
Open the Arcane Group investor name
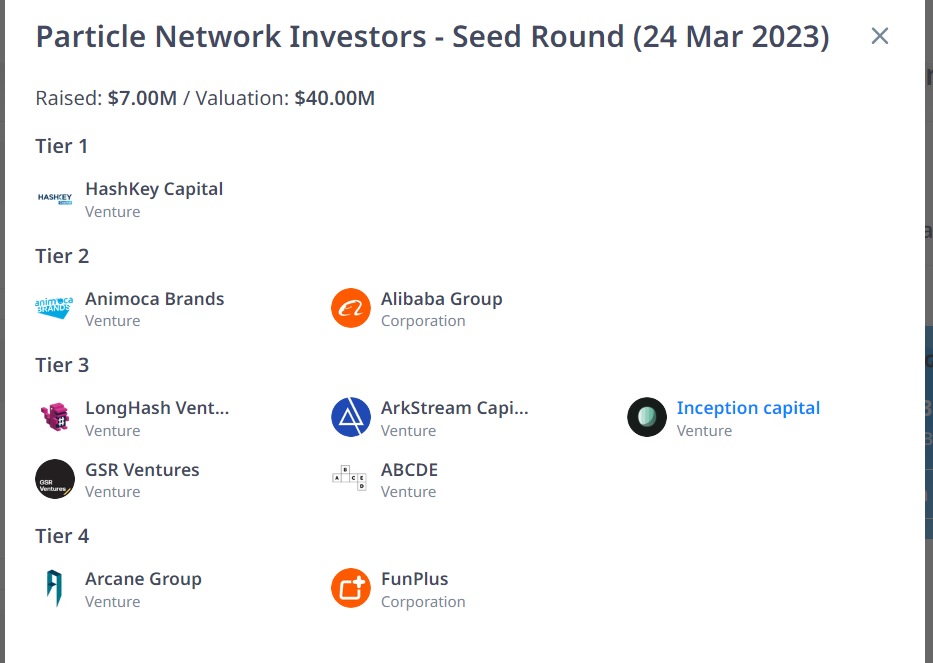point(143,579)
